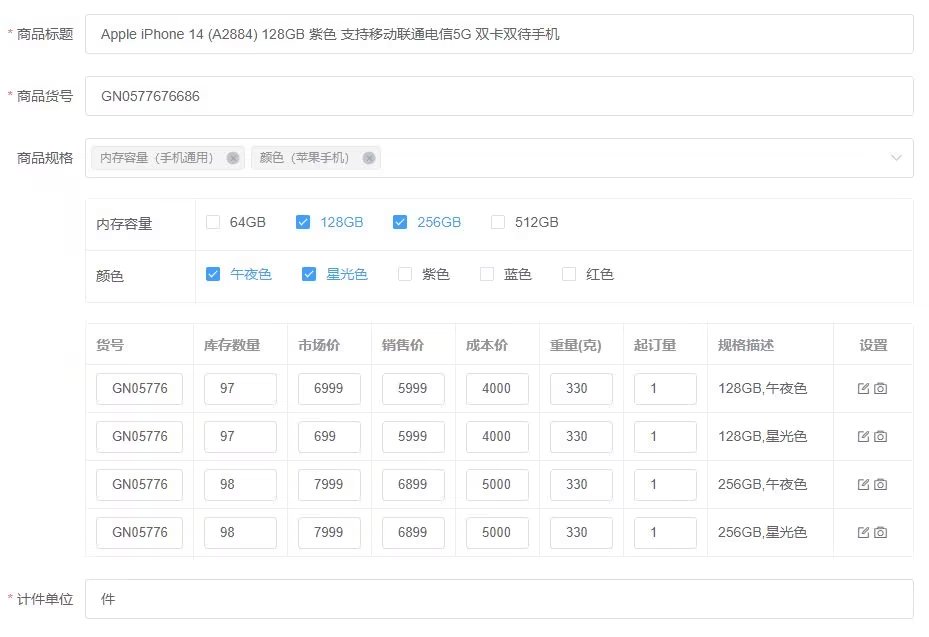
Task: Uncheck the 星光色 color option
Action: (x=309, y=274)
